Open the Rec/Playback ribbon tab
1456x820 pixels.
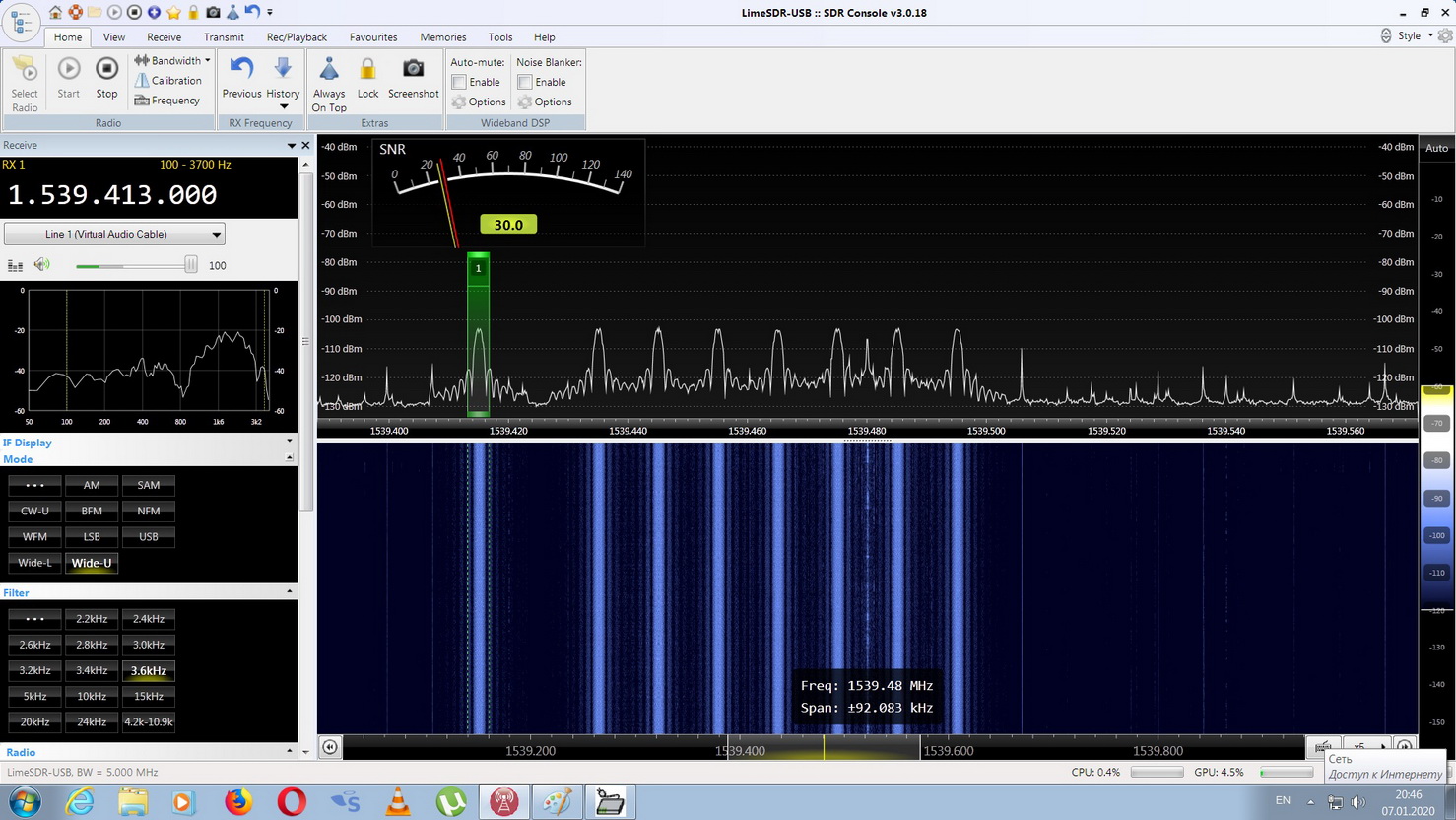297,37
